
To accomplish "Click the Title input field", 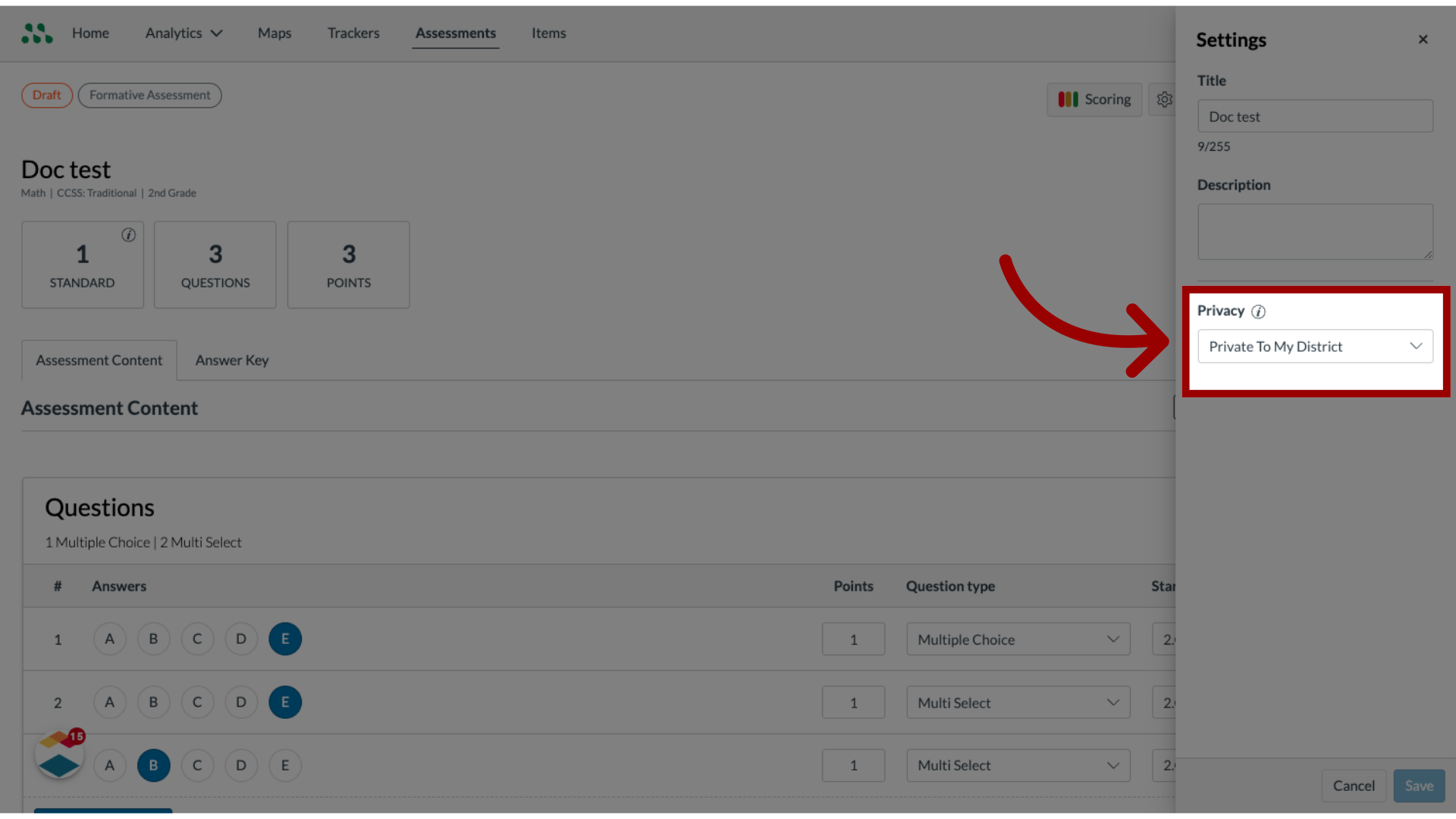I will 1315,117.
